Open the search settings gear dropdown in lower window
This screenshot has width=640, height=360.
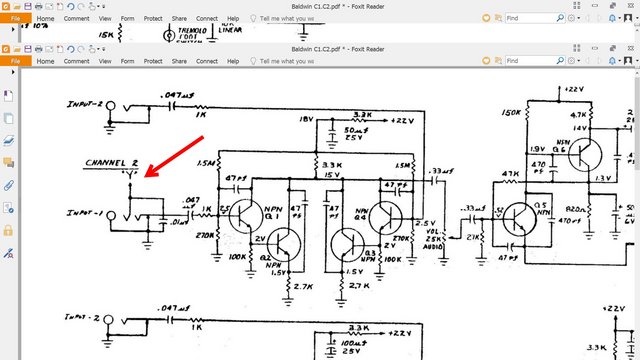click(574, 60)
